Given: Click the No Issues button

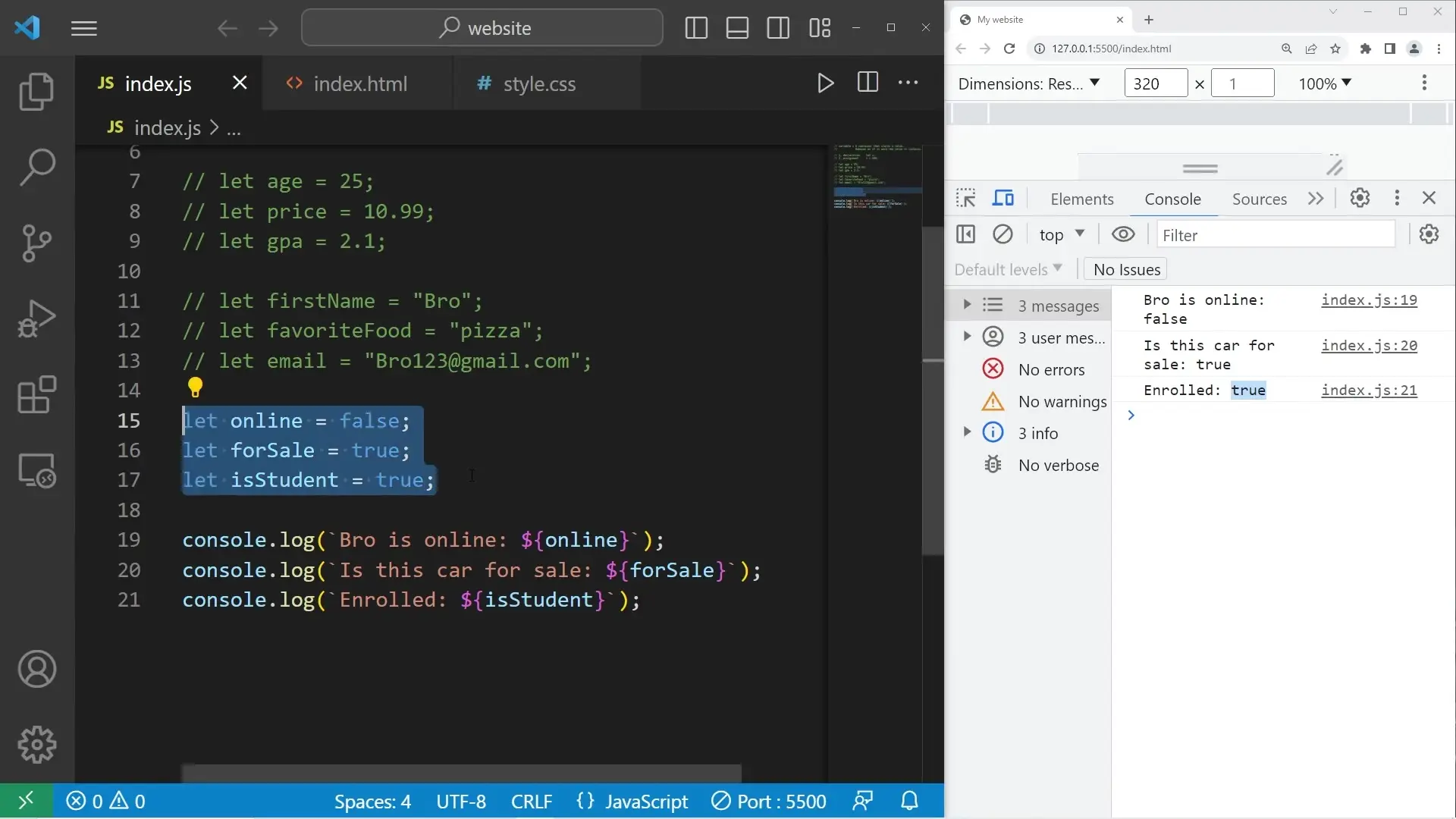Looking at the screenshot, I should coord(1126,269).
